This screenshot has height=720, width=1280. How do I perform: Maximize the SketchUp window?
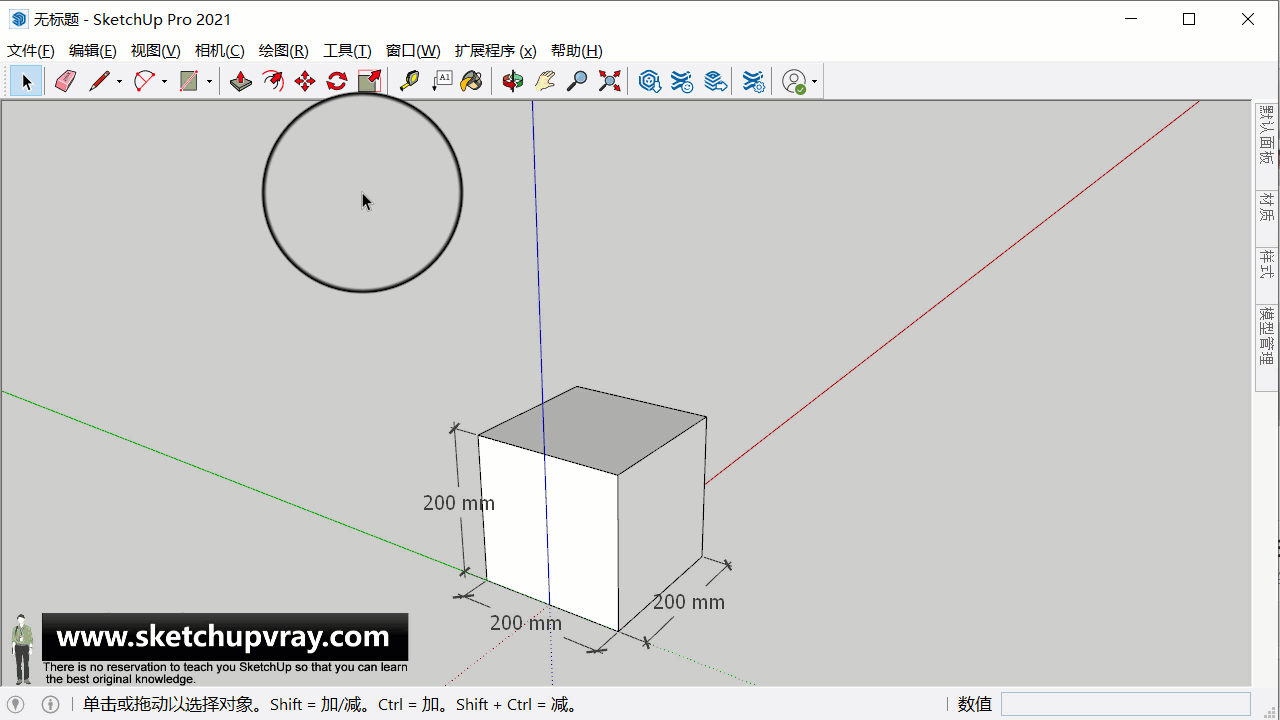click(x=1189, y=19)
